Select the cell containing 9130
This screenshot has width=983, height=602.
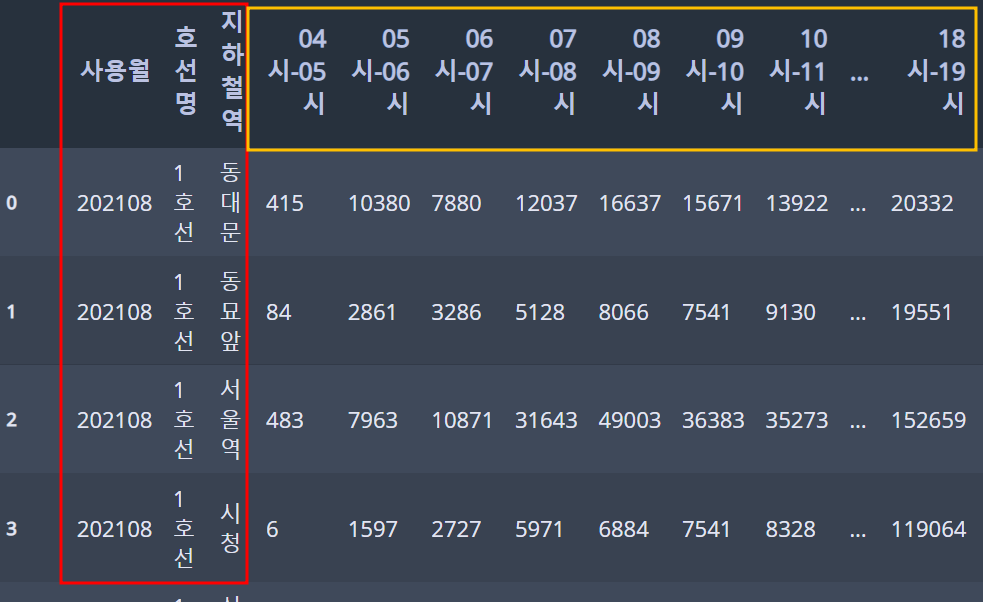(x=791, y=312)
